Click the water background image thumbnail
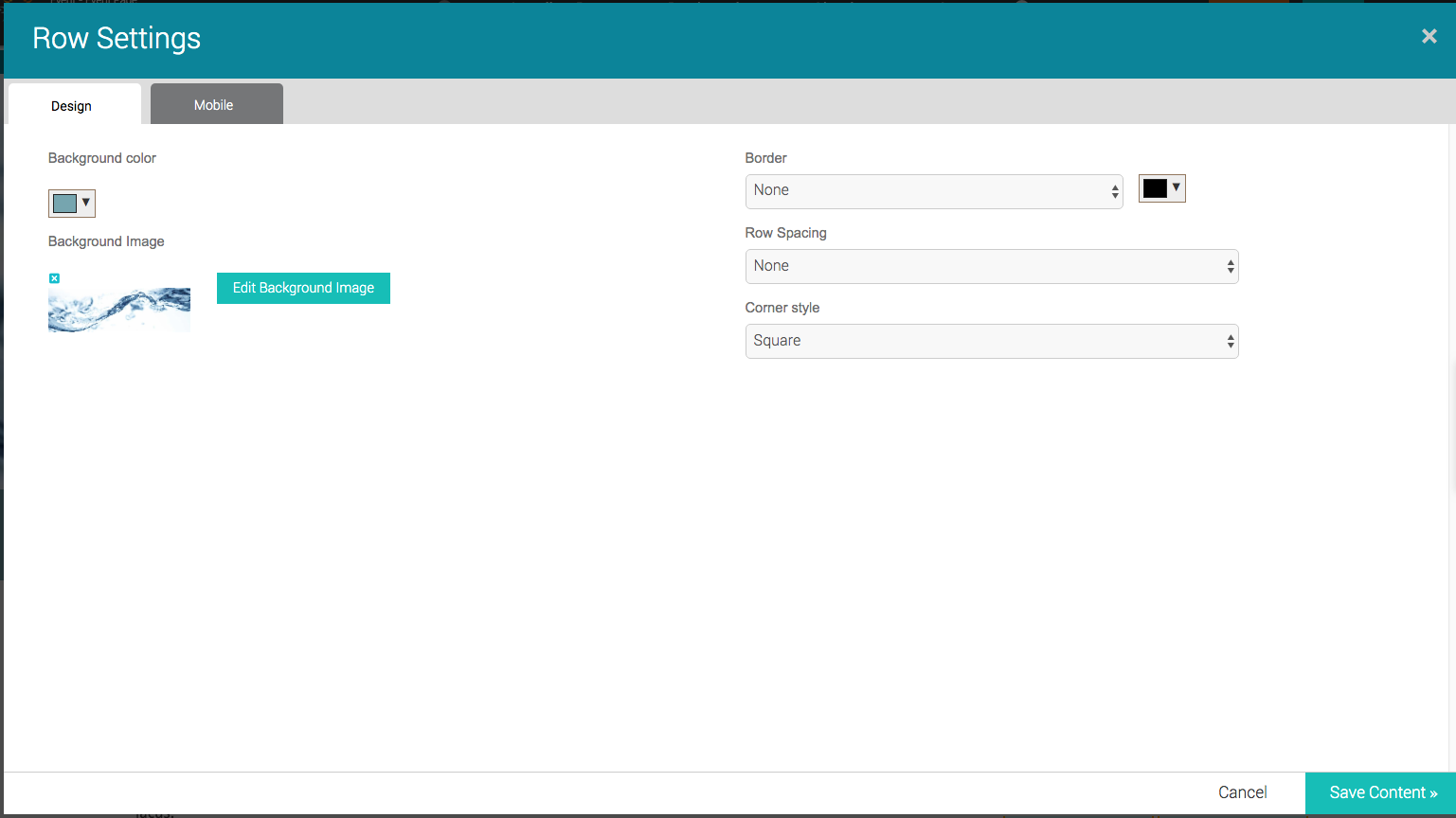This screenshot has height=818, width=1456. click(x=119, y=310)
